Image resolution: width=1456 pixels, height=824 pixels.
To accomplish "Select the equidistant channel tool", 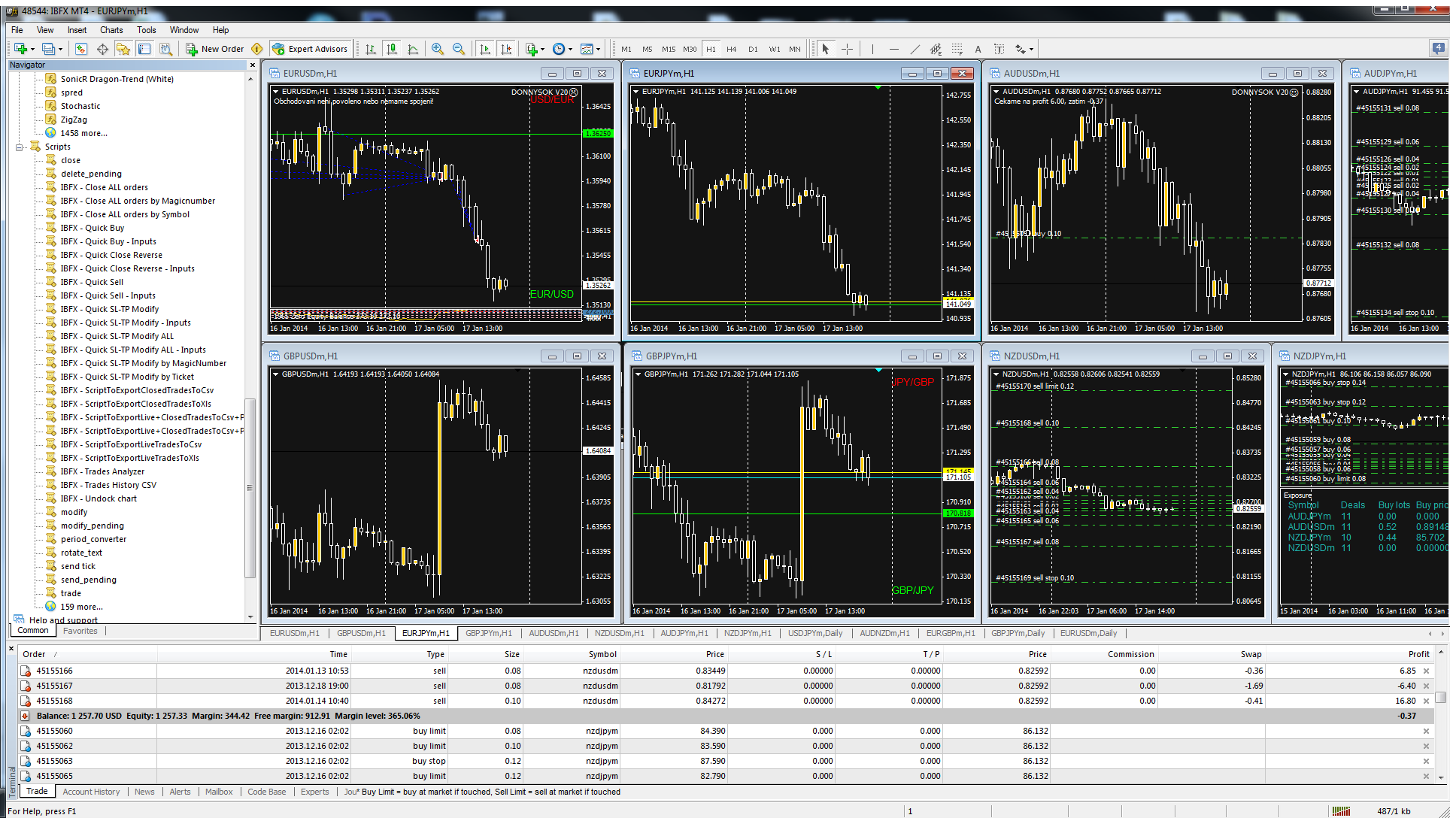I will click(x=936, y=49).
